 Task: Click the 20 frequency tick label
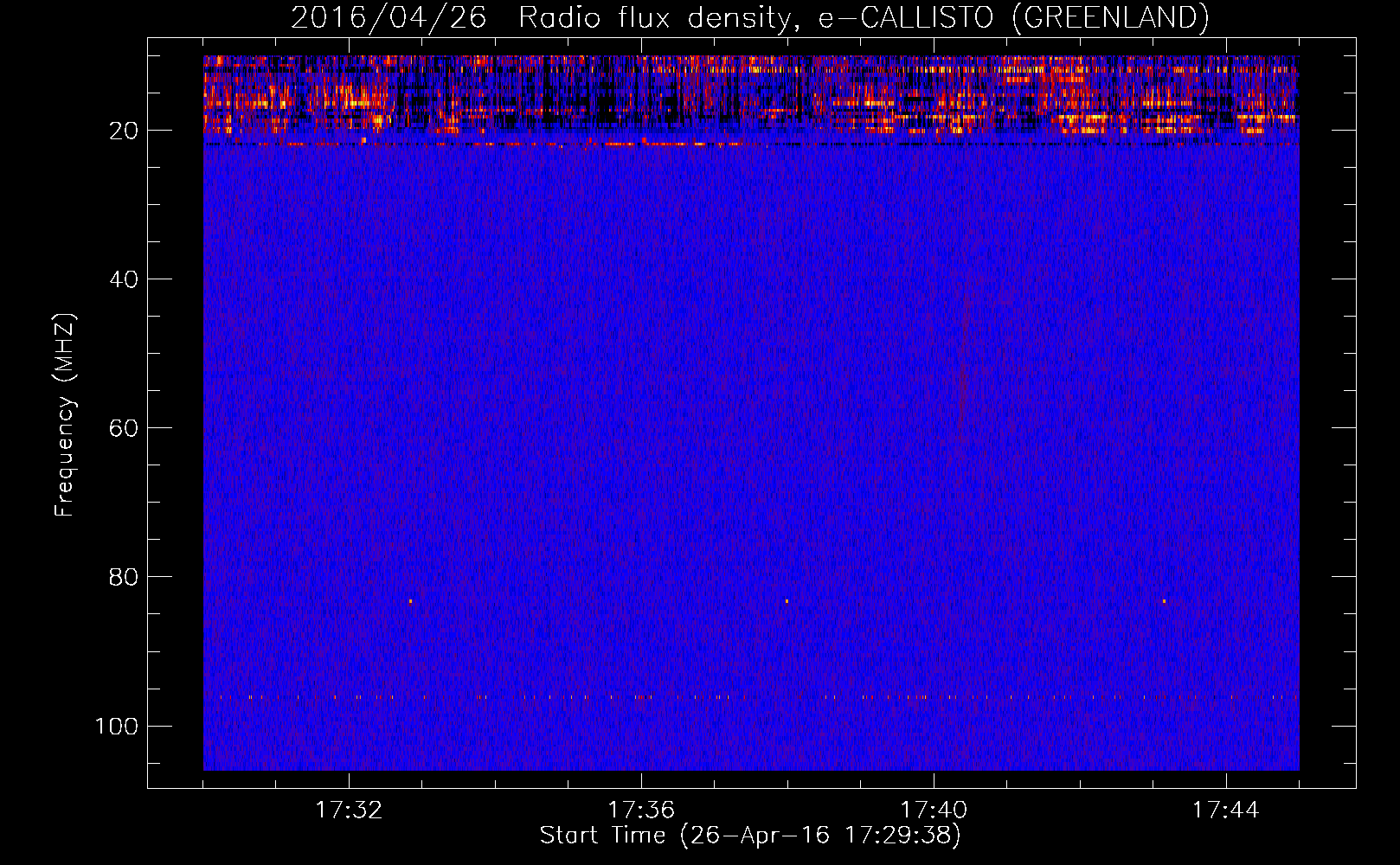[124, 131]
